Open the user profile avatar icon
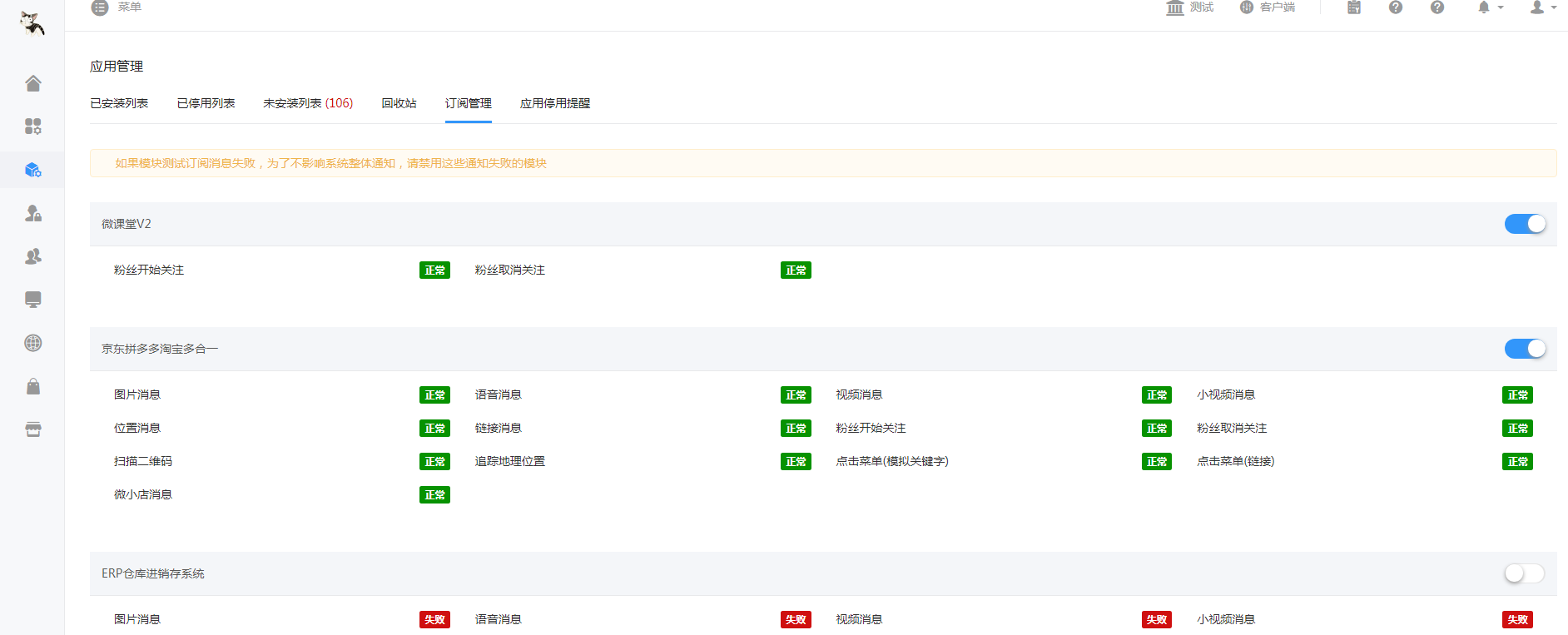 point(1537,7)
